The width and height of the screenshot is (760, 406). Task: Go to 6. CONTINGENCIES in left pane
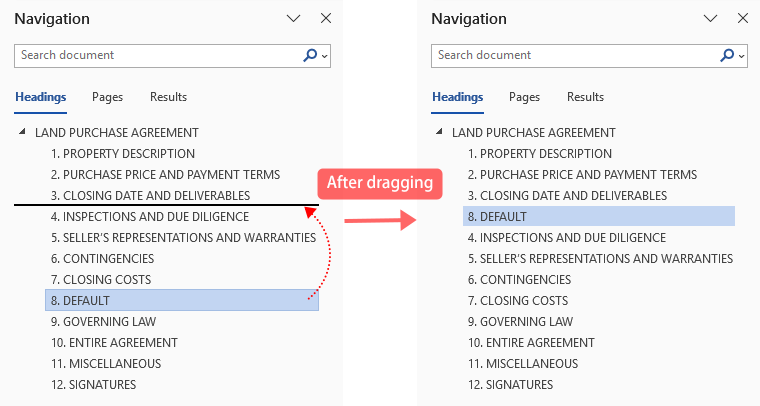102,259
